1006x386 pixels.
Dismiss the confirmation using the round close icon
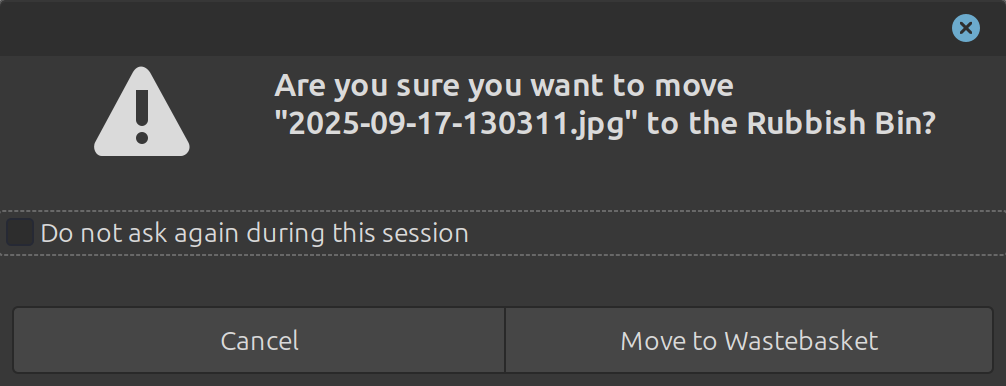(966, 28)
